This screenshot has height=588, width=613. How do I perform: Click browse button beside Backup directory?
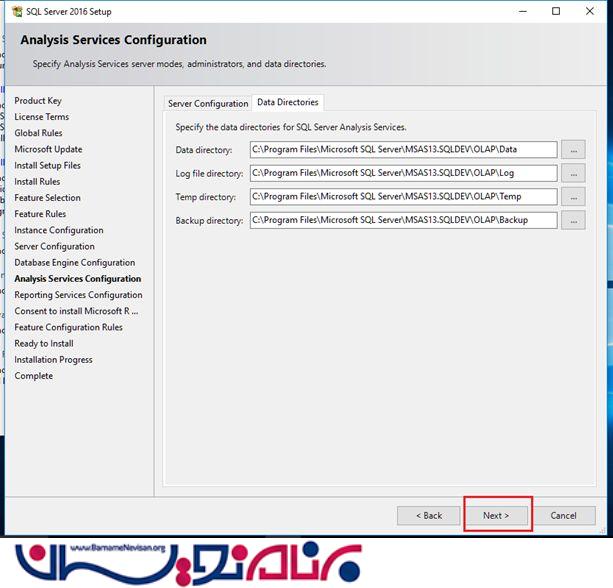573,220
